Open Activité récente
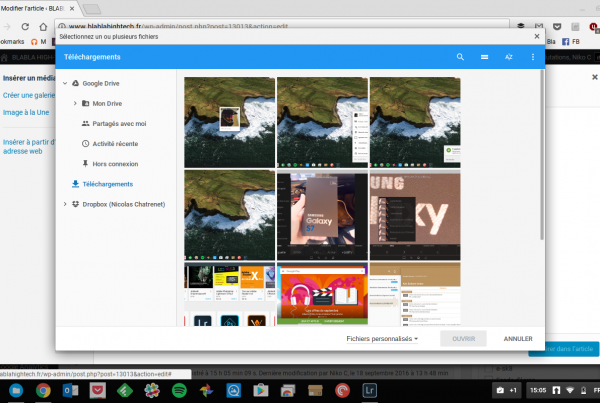This screenshot has height=403, width=600. [115, 144]
